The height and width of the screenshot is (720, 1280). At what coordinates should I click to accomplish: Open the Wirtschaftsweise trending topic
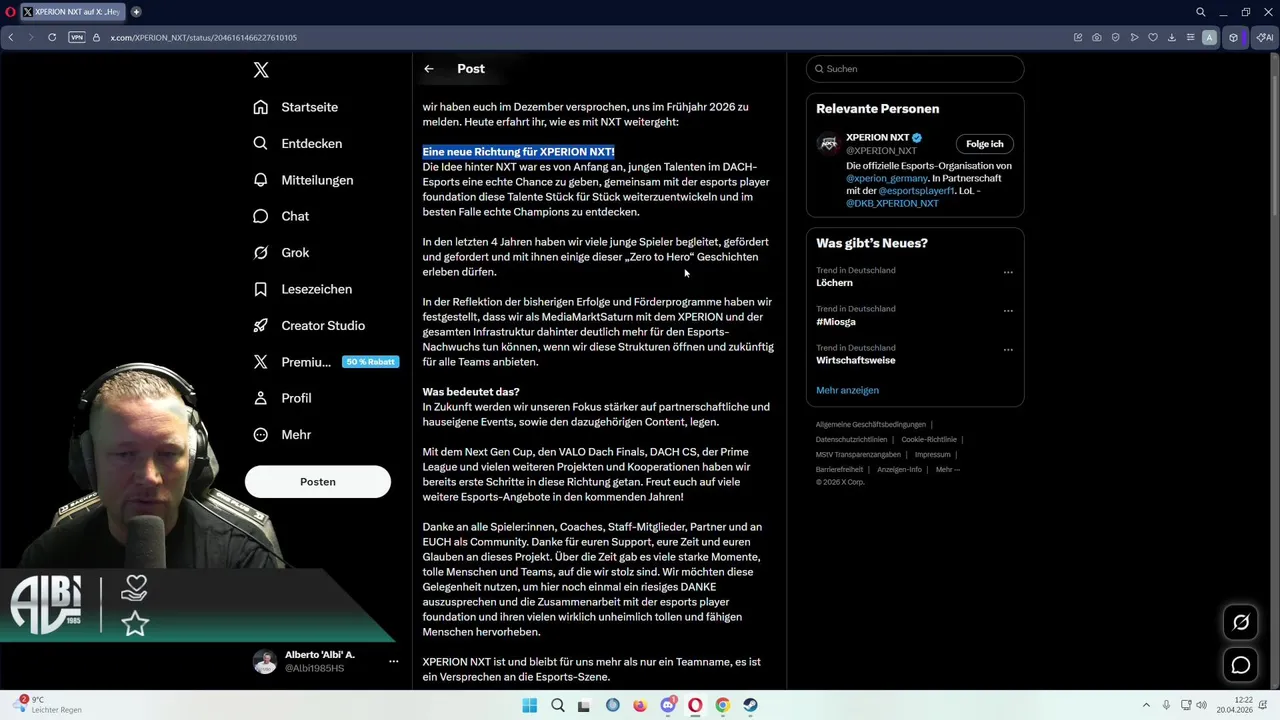pyautogui.click(x=856, y=360)
